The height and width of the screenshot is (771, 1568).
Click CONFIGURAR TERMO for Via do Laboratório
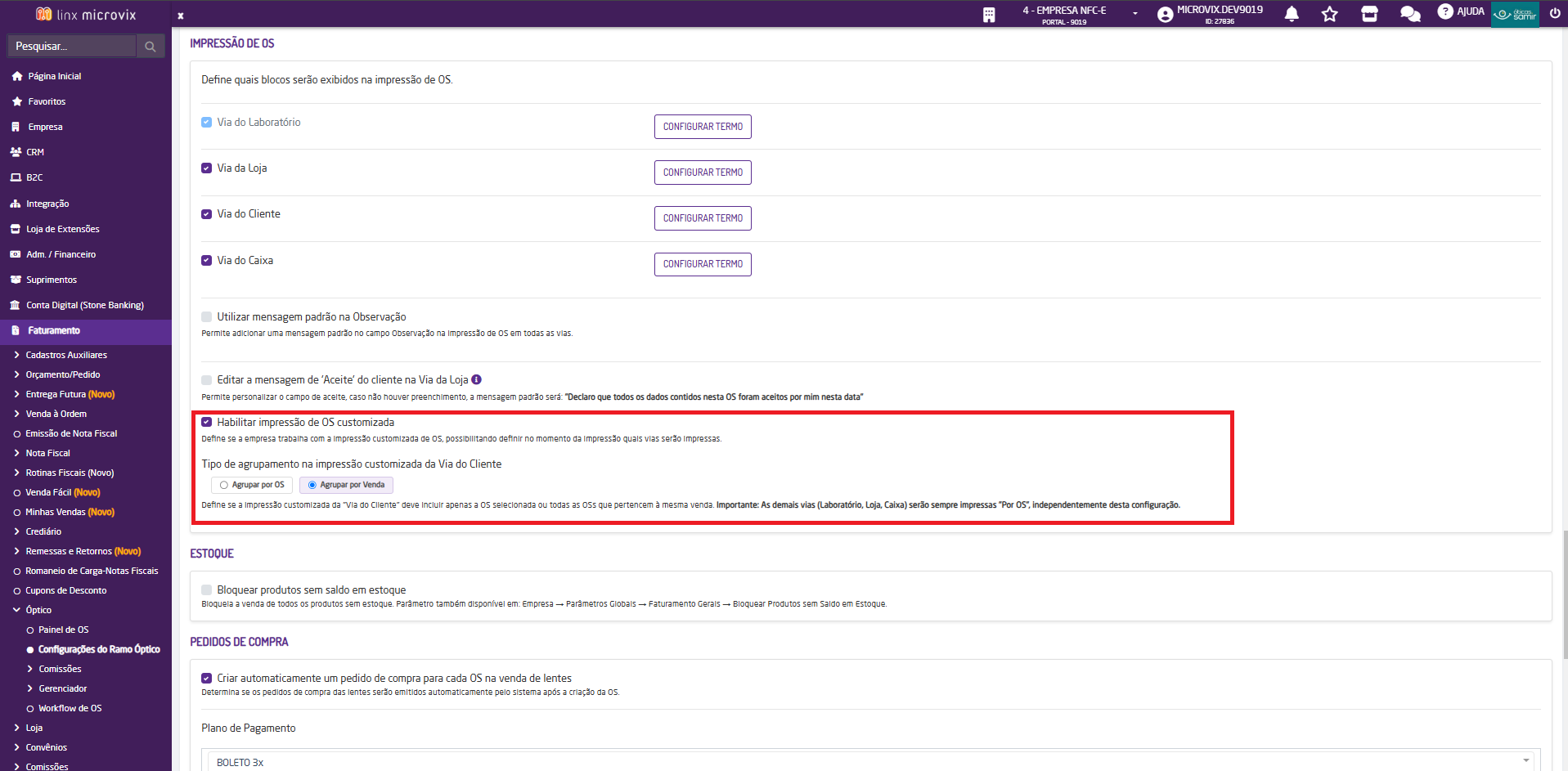click(703, 127)
